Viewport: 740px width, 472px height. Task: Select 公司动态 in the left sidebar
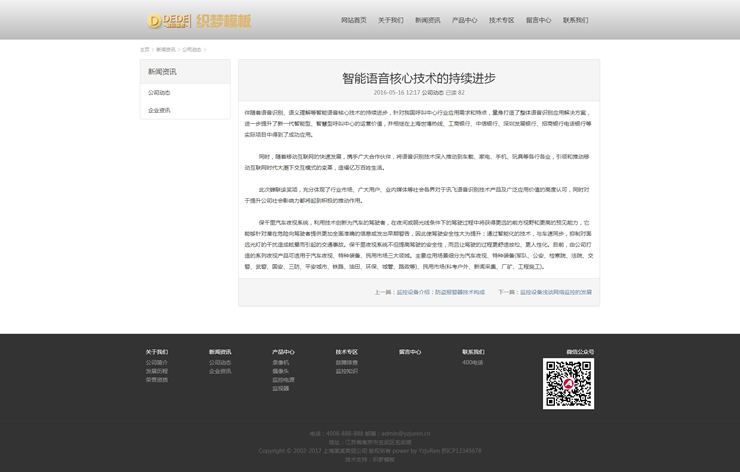click(x=159, y=92)
